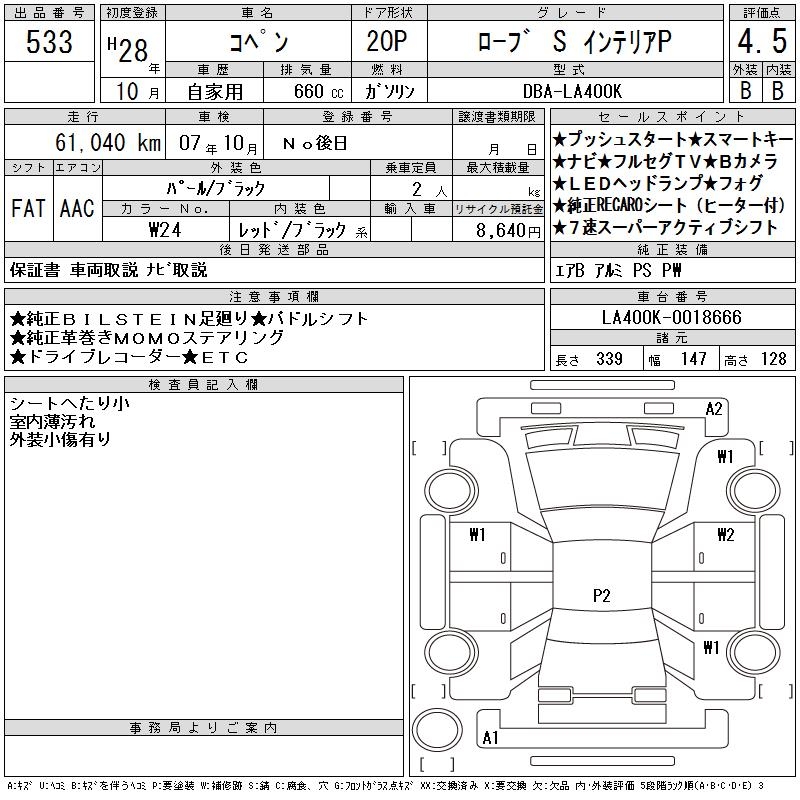Select 注意事項欄 header
The width and height of the screenshot is (800, 800).
click(x=274, y=296)
